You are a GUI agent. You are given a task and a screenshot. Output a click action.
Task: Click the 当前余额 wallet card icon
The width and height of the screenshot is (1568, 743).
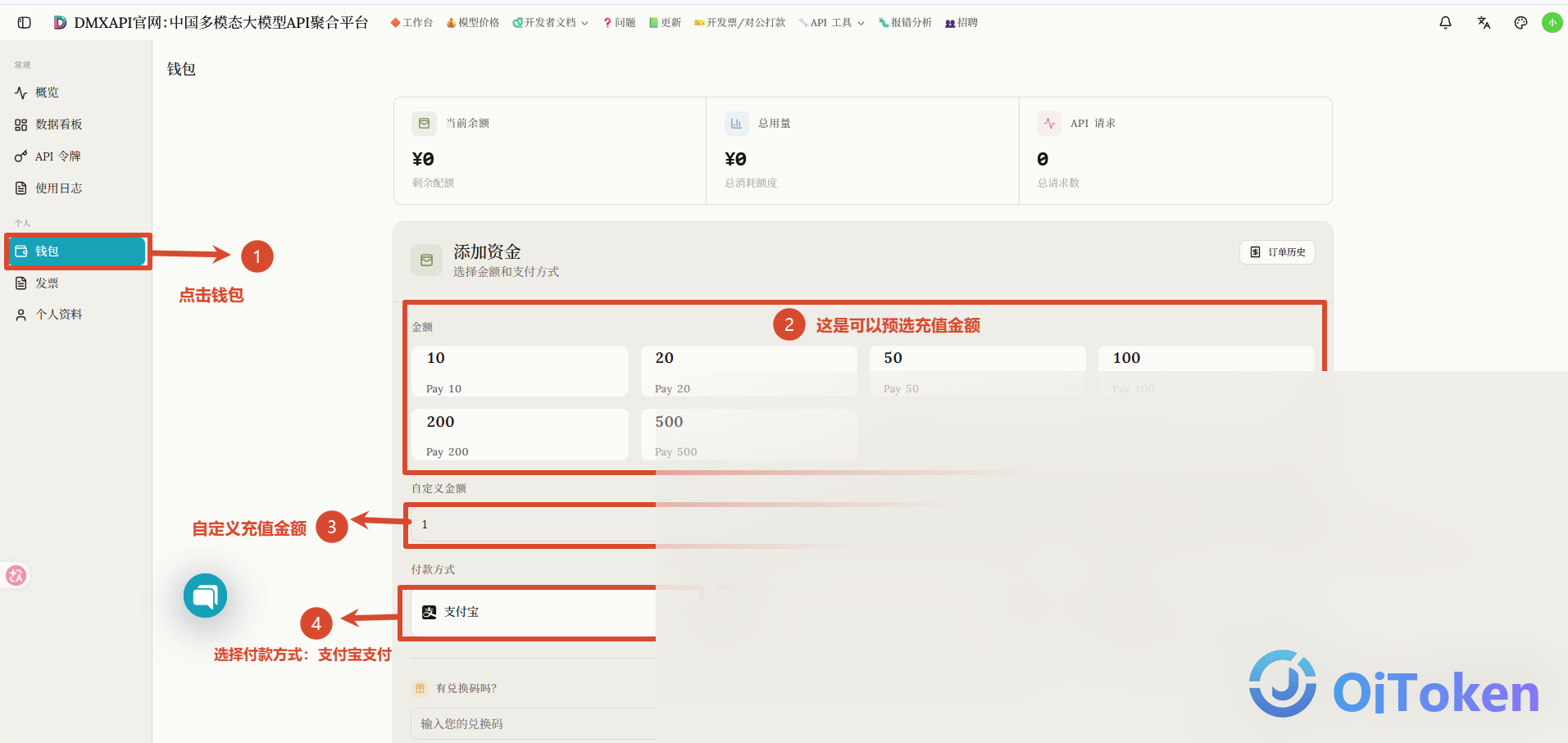click(x=424, y=124)
